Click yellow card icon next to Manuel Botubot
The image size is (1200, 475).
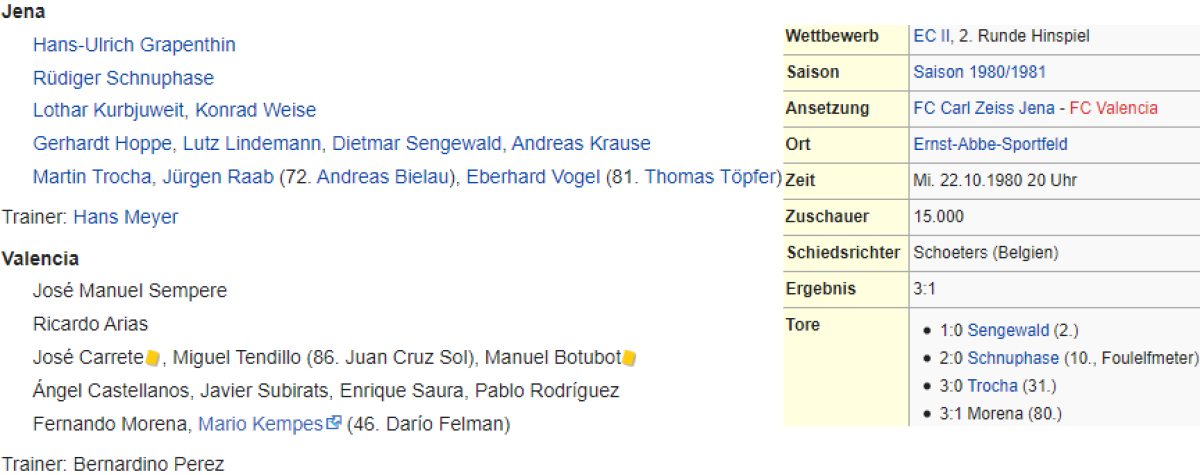[629, 357]
